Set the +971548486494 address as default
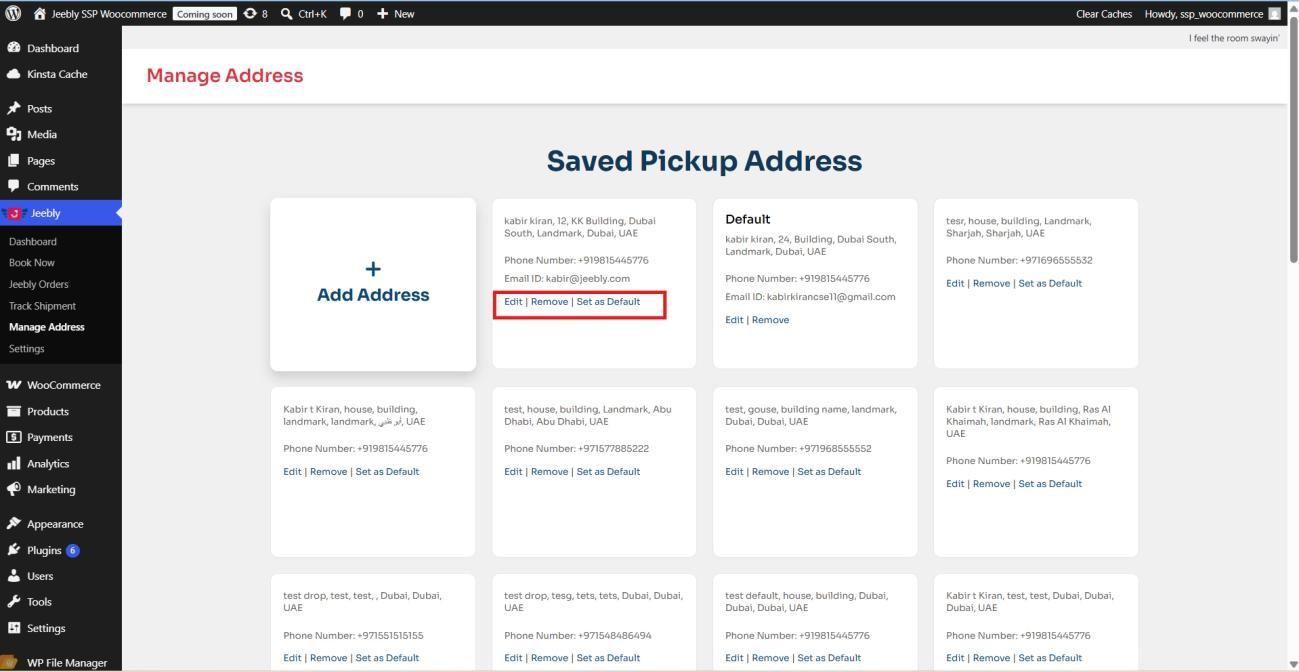 608,658
